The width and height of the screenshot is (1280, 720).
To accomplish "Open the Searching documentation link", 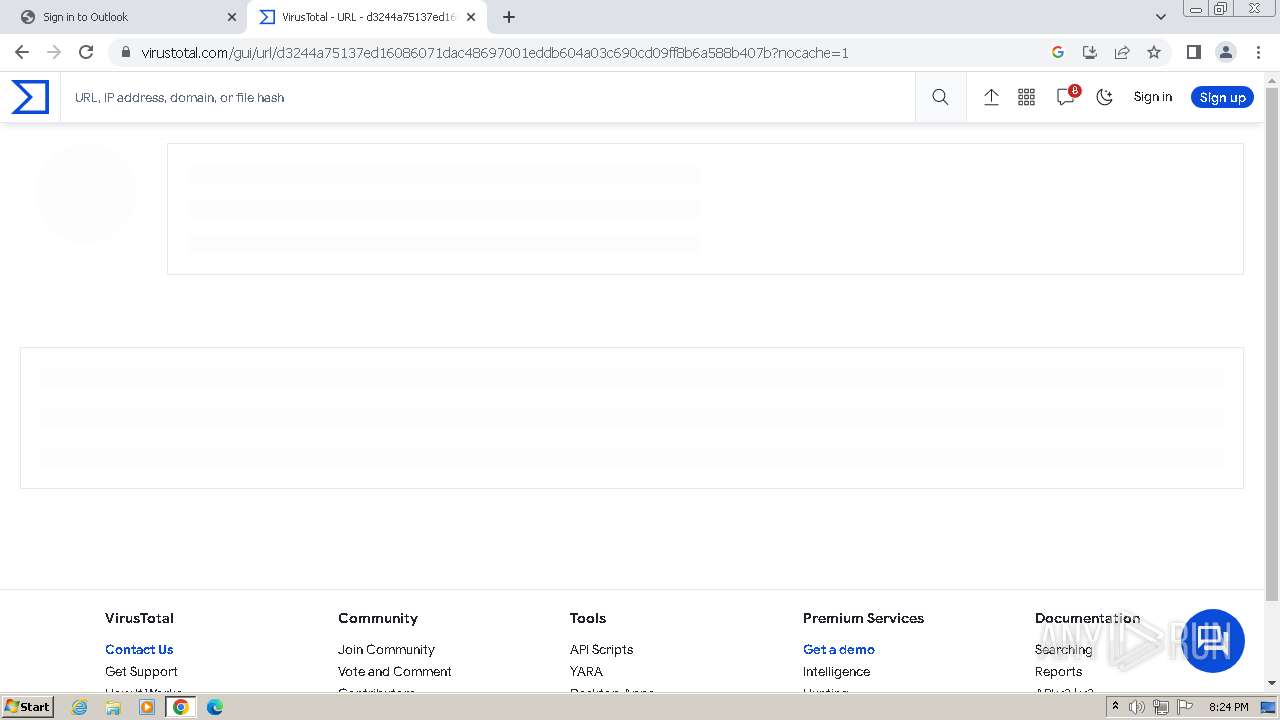I will [1063, 649].
